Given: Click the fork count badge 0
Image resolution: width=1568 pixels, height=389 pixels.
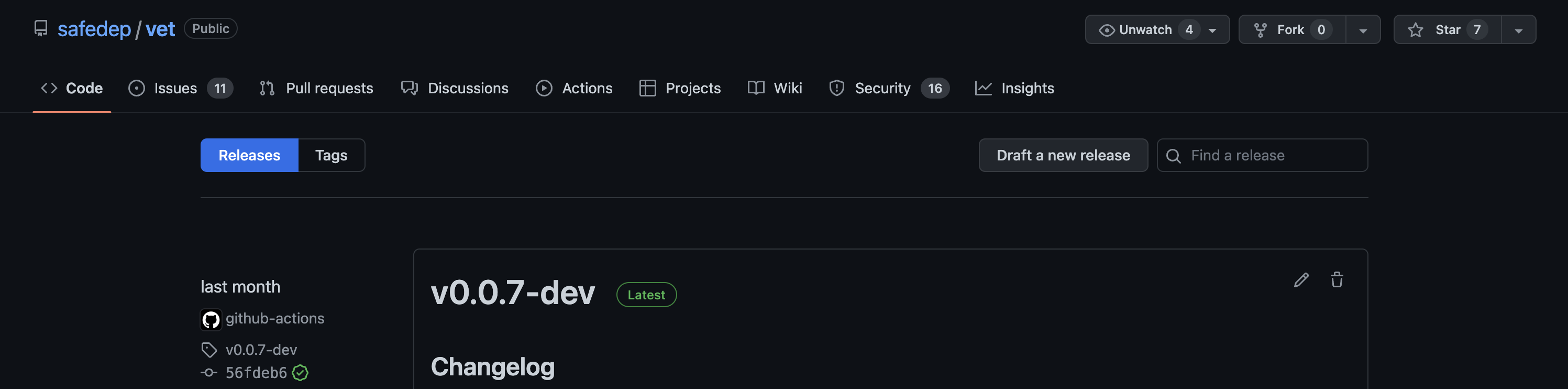Looking at the screenshot, I should 1321,29.
